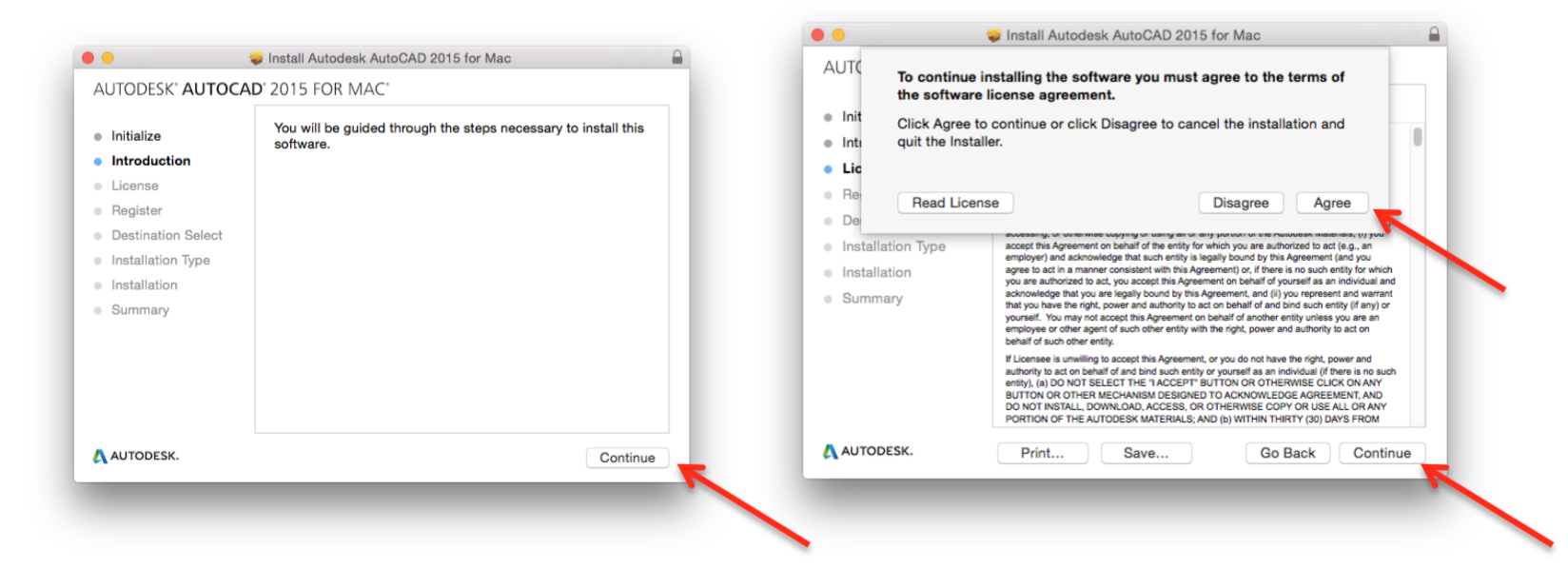Open Read License in the dialog
Image resolution: width=1568 pixels, height=569 pixels.
(955, 203)
